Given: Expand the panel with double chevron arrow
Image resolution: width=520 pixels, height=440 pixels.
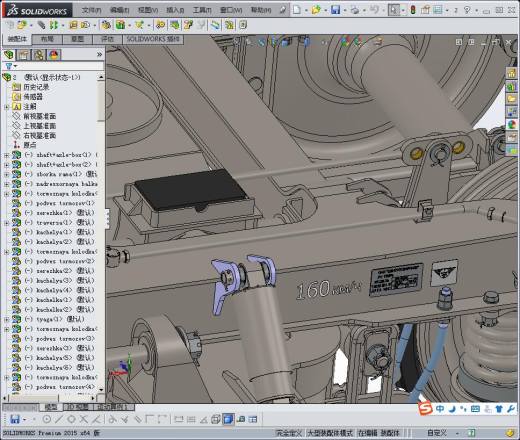Looking at the screenshot, I should [99, 54].
